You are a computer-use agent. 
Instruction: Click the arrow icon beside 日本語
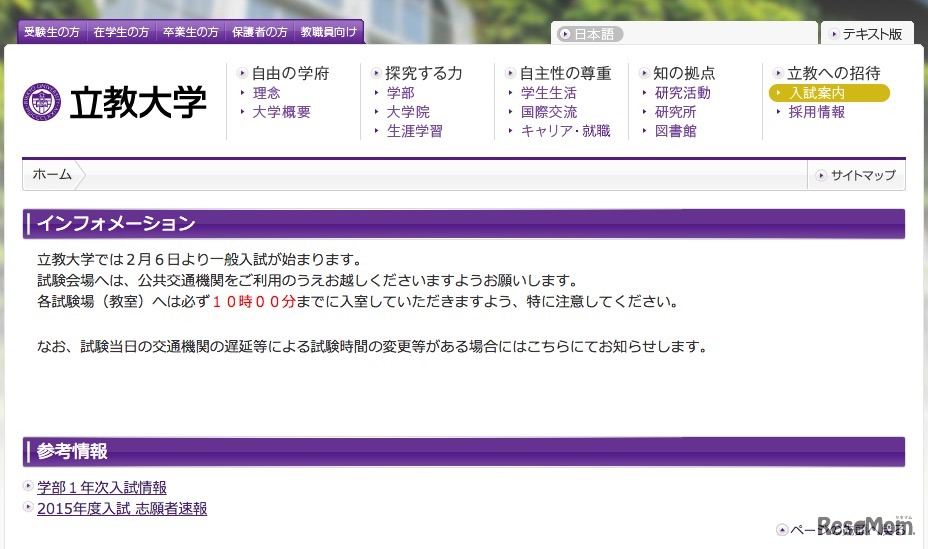(x=565, y=34)
